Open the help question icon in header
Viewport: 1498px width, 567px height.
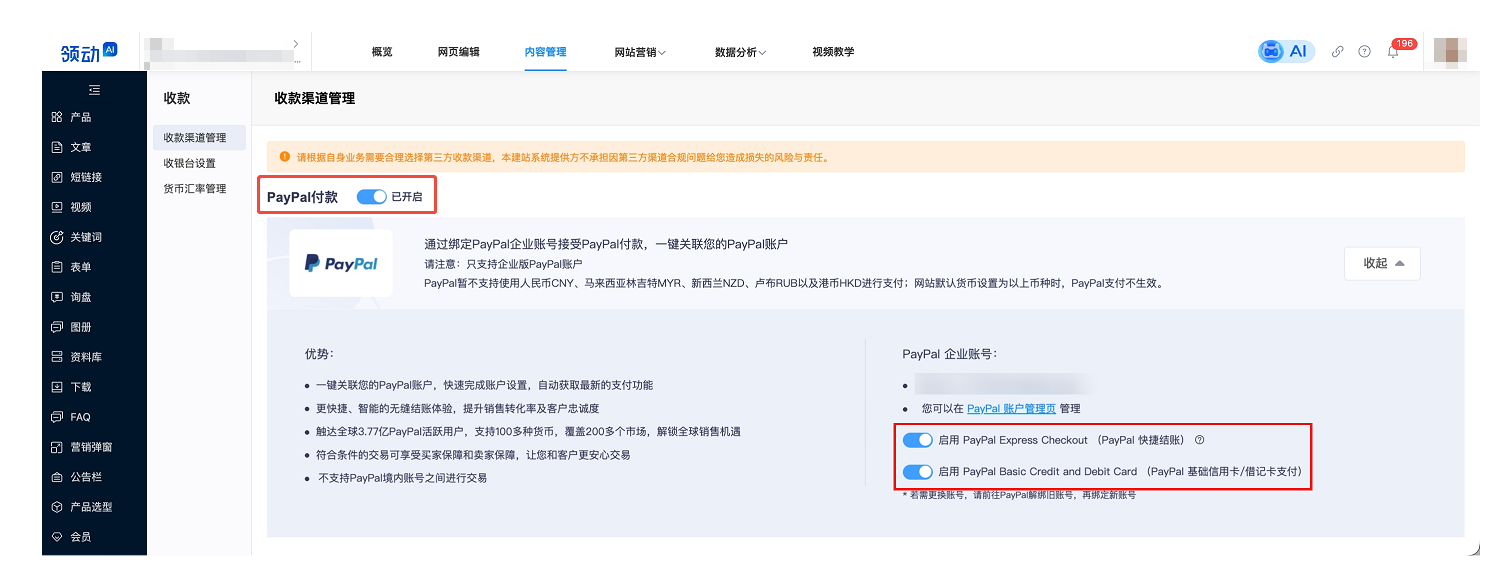[1364, 52]
